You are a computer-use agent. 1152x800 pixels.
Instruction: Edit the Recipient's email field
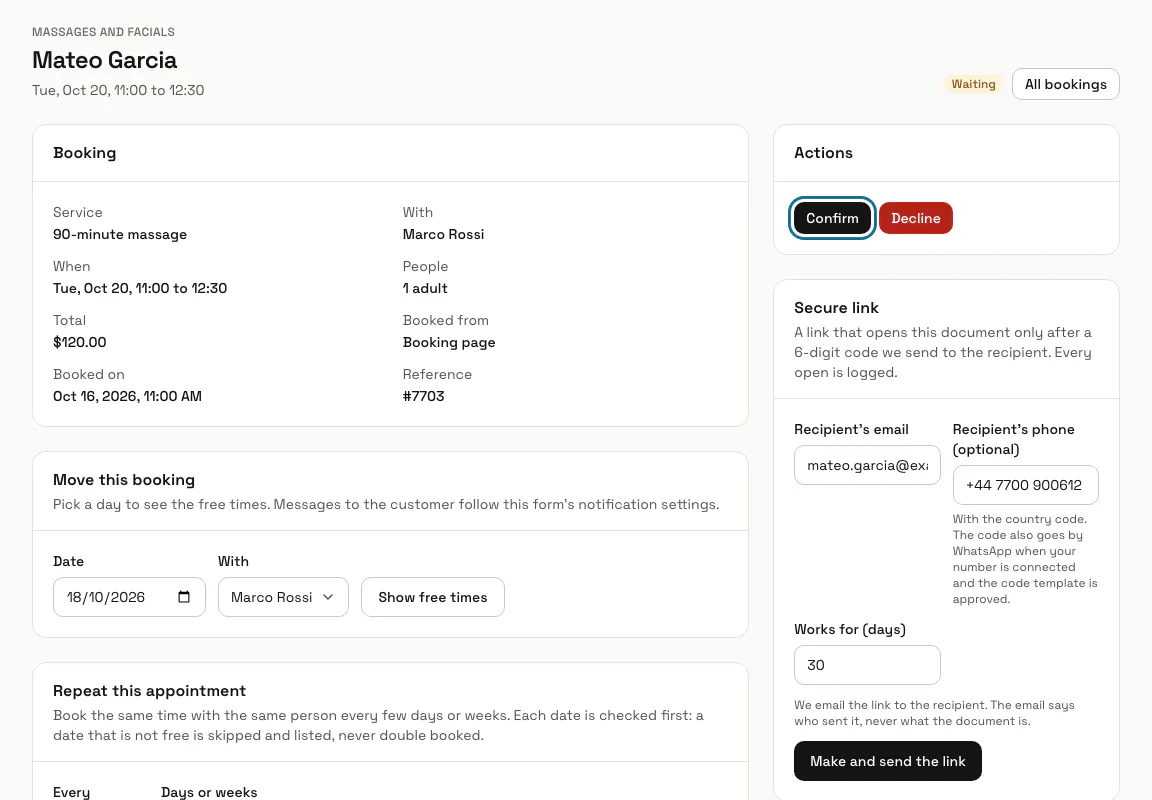867,465
